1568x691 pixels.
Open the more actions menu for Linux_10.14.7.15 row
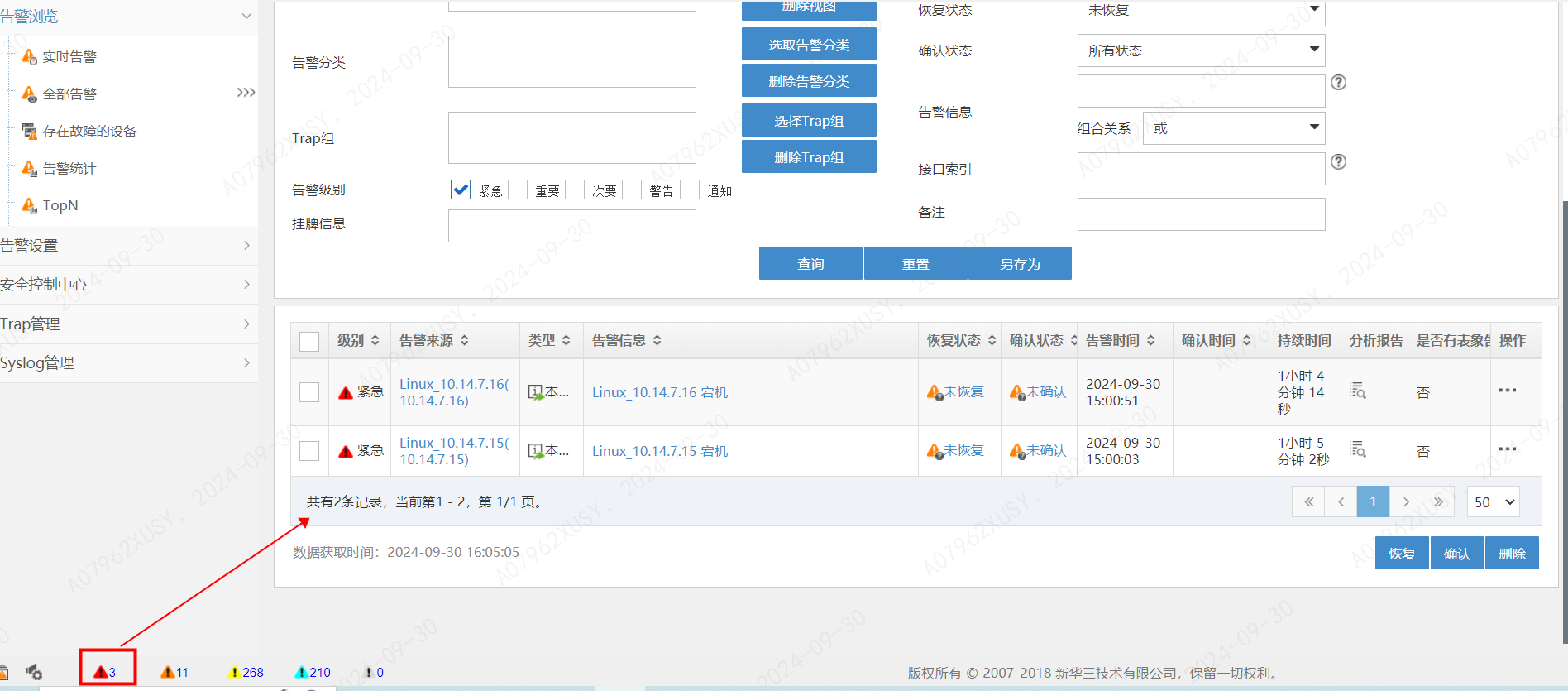click(x=1508, y=449)
